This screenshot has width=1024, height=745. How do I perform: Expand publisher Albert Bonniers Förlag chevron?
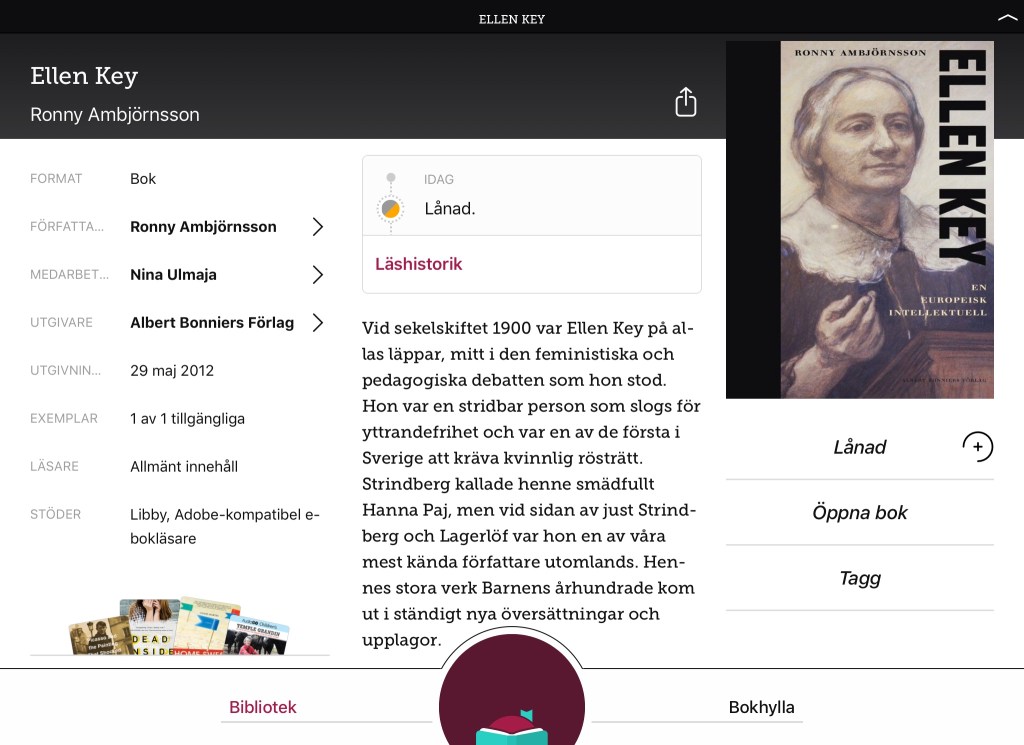click(x=317, y=323)
